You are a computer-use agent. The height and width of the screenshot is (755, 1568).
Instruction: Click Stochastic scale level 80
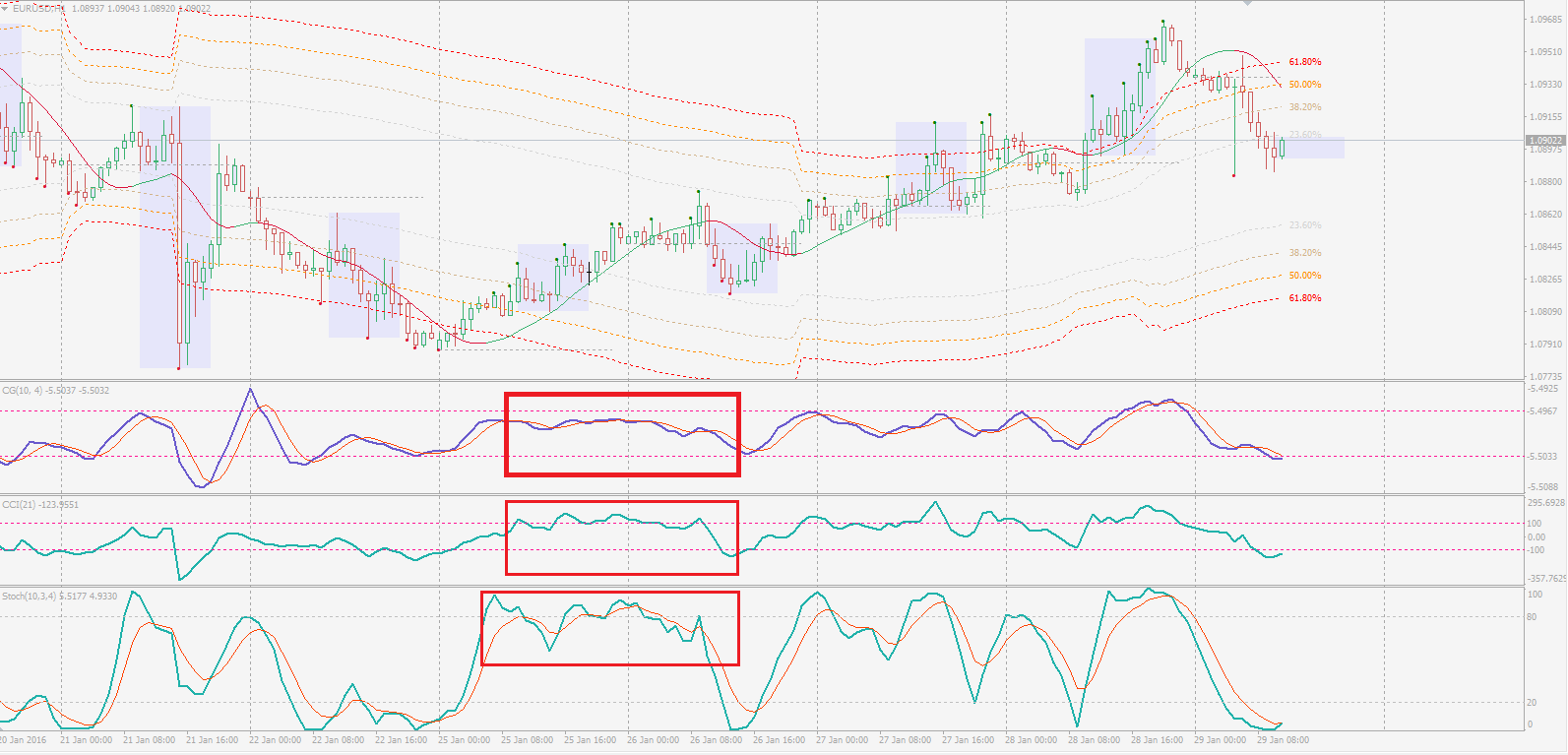point(1532,617)
